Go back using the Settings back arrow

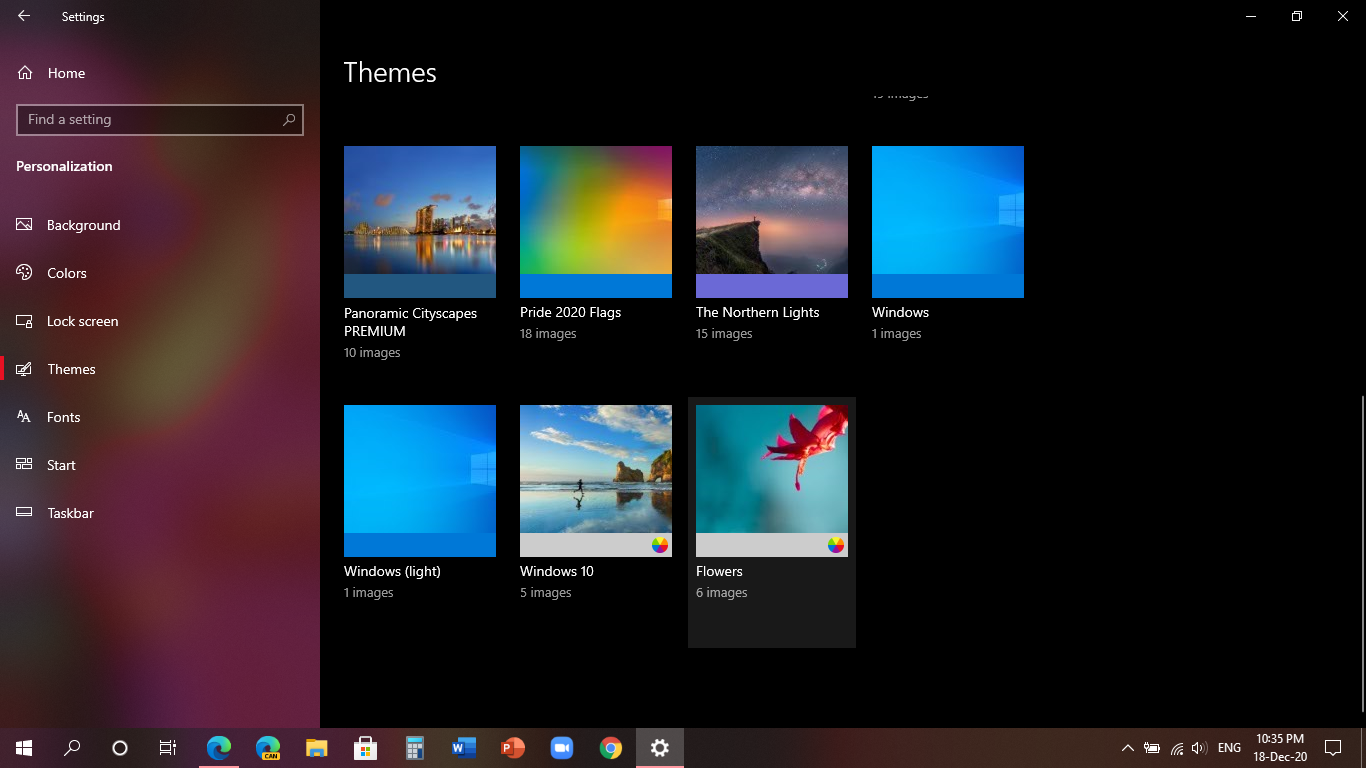pos(24,16)
